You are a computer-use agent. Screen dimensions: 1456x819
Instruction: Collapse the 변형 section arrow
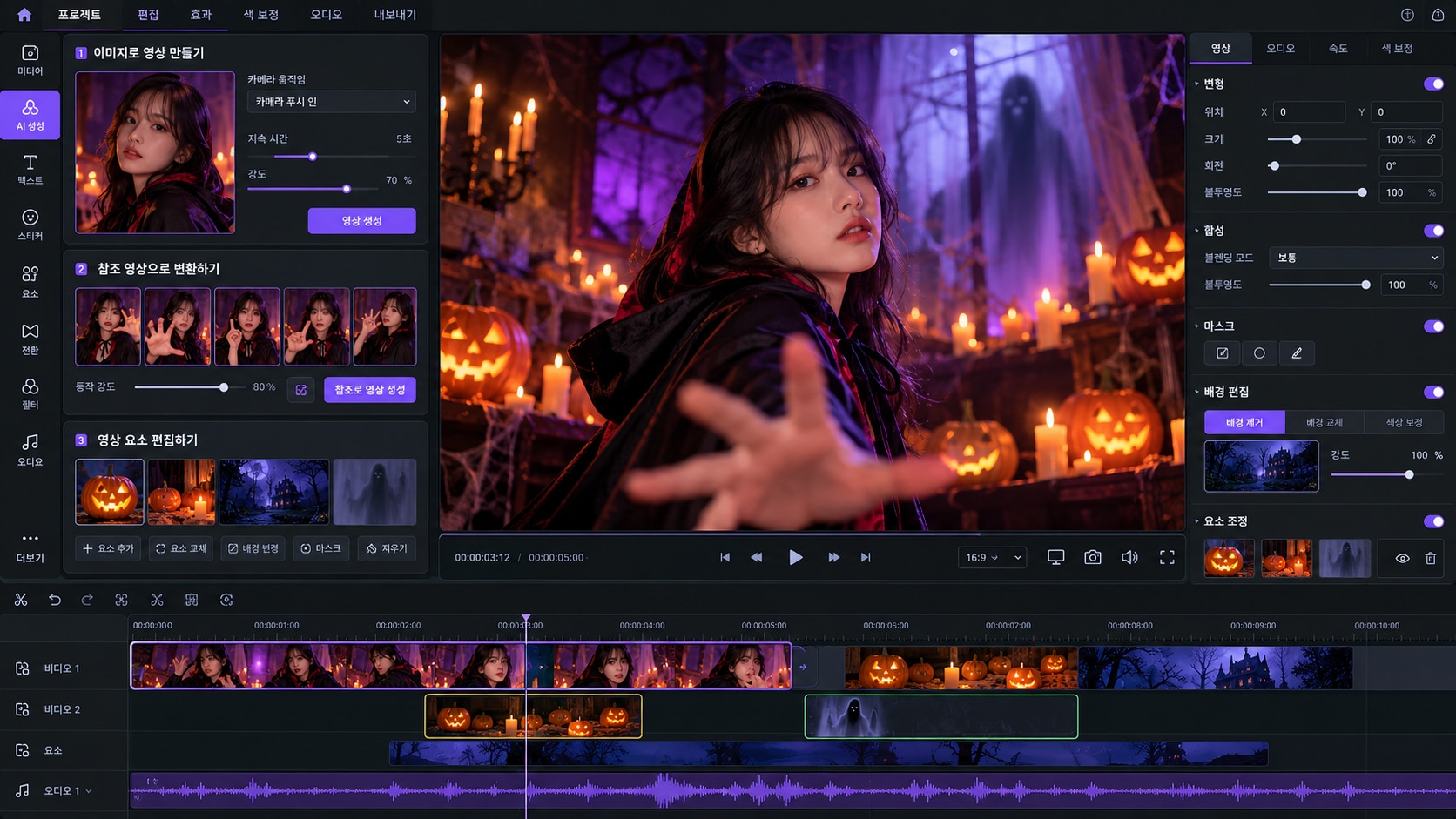[1196, 84]
